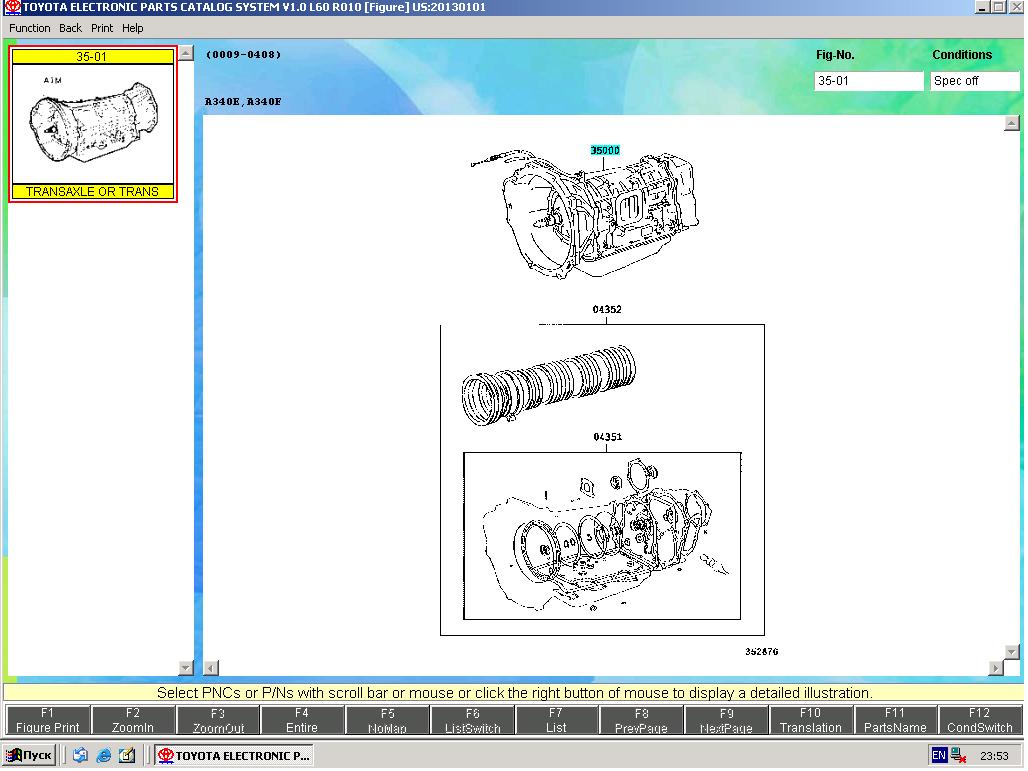Viewport: 1028px width, 771px height.
Task: Click the diagram's horizontal scrollbar right arrow
Action: (996, 668)
